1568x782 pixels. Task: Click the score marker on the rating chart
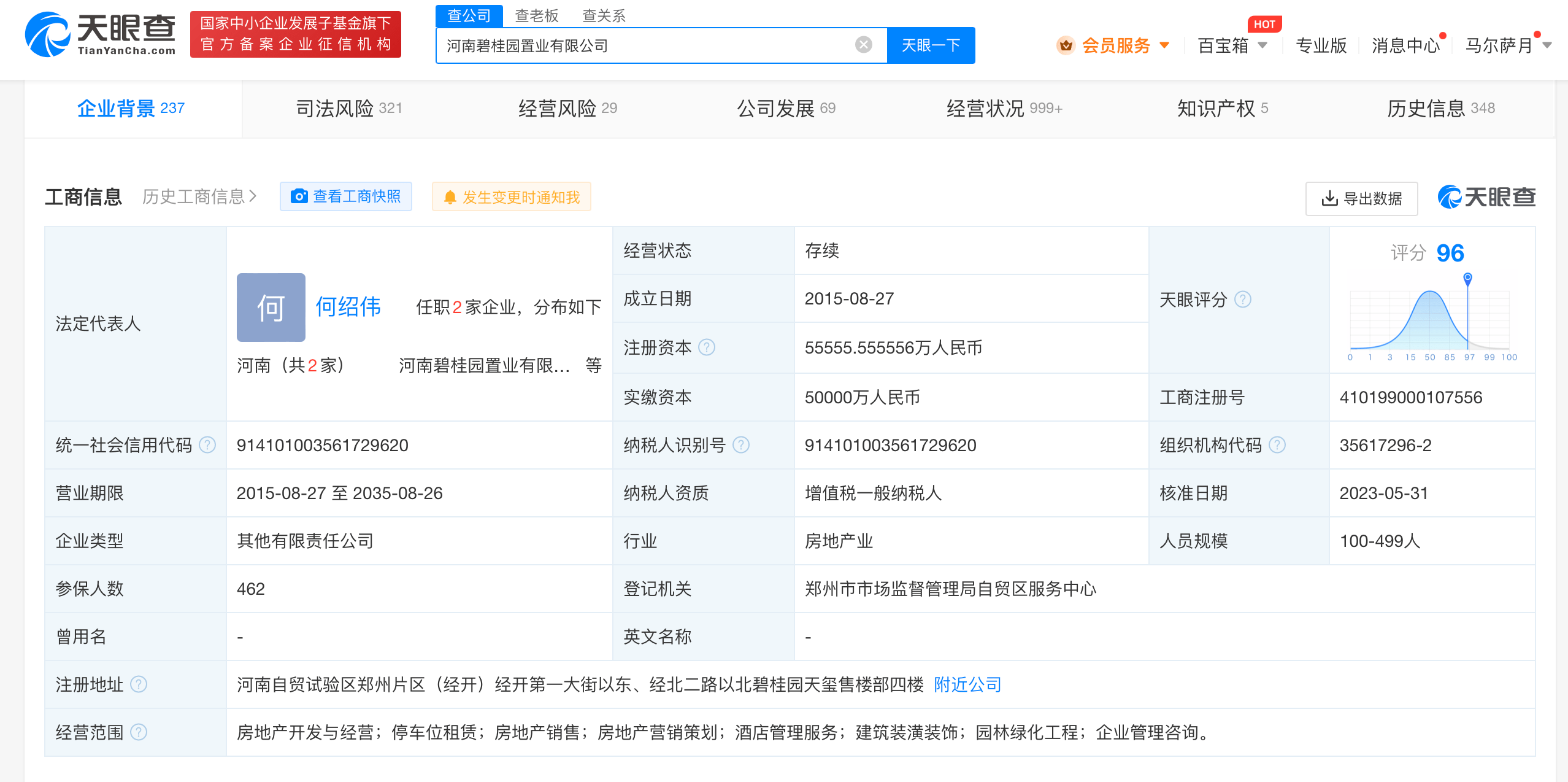1467,278
